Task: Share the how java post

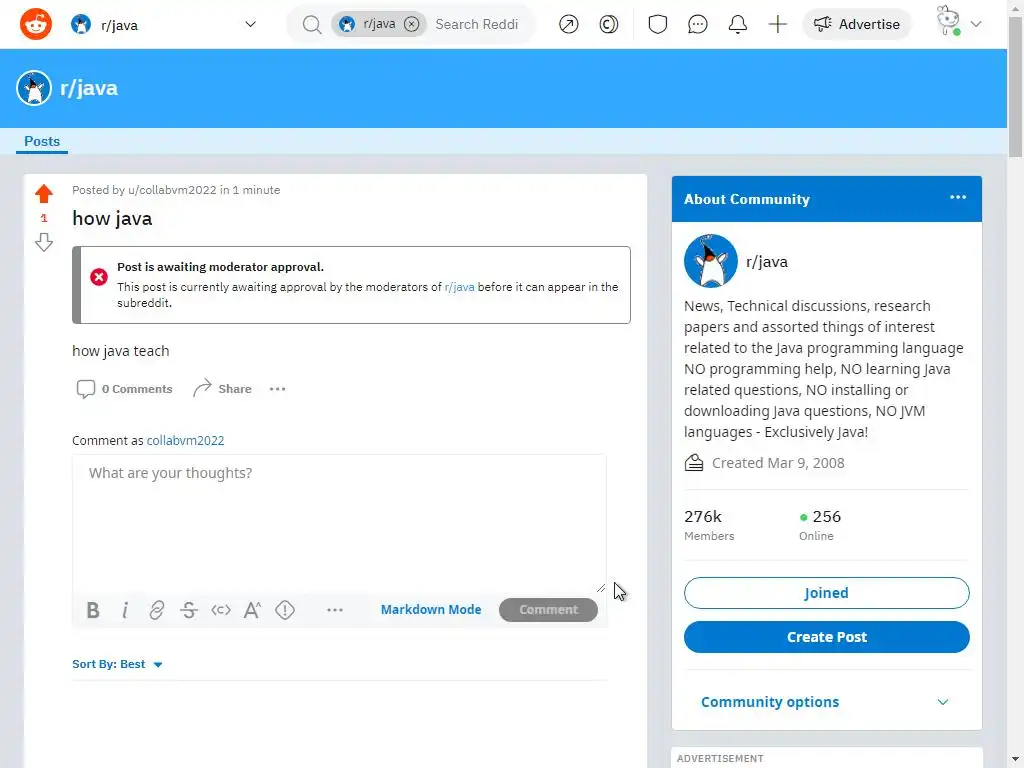Action: 222,389
